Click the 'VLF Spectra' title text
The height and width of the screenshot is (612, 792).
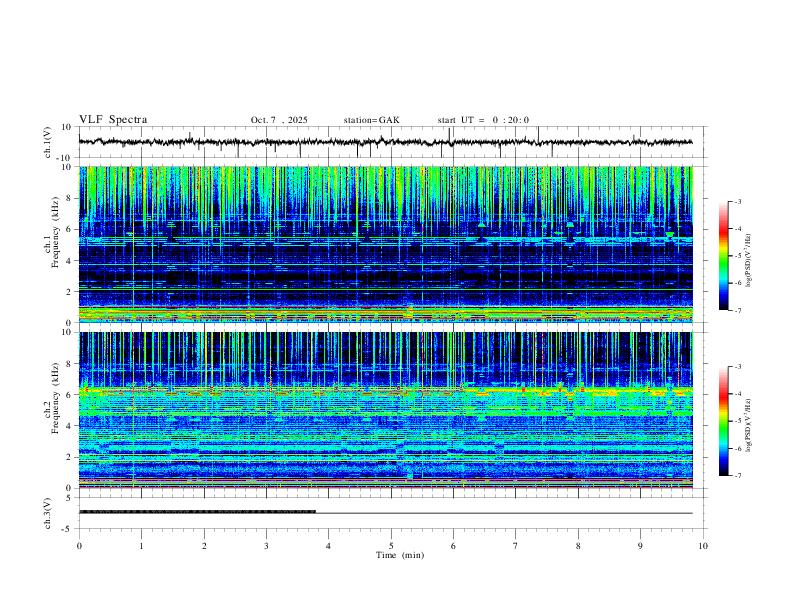[113, 120]
